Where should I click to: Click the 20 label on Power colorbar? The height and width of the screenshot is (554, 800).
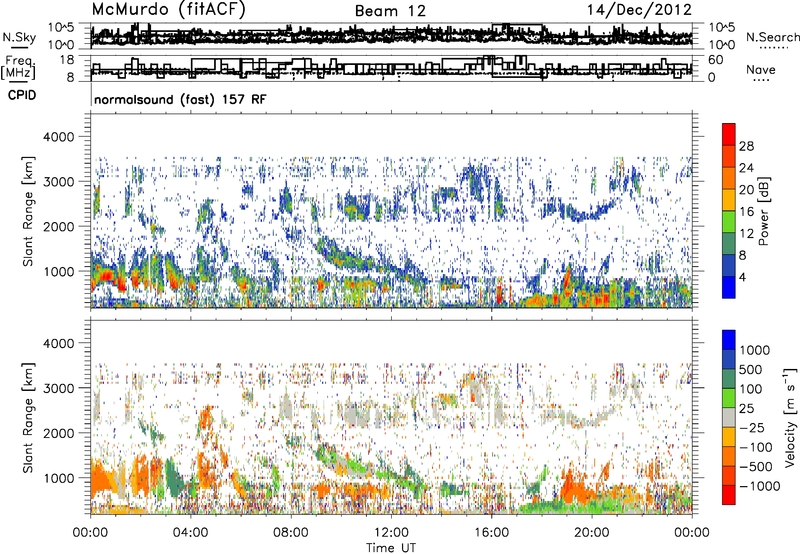click(746, 190)
